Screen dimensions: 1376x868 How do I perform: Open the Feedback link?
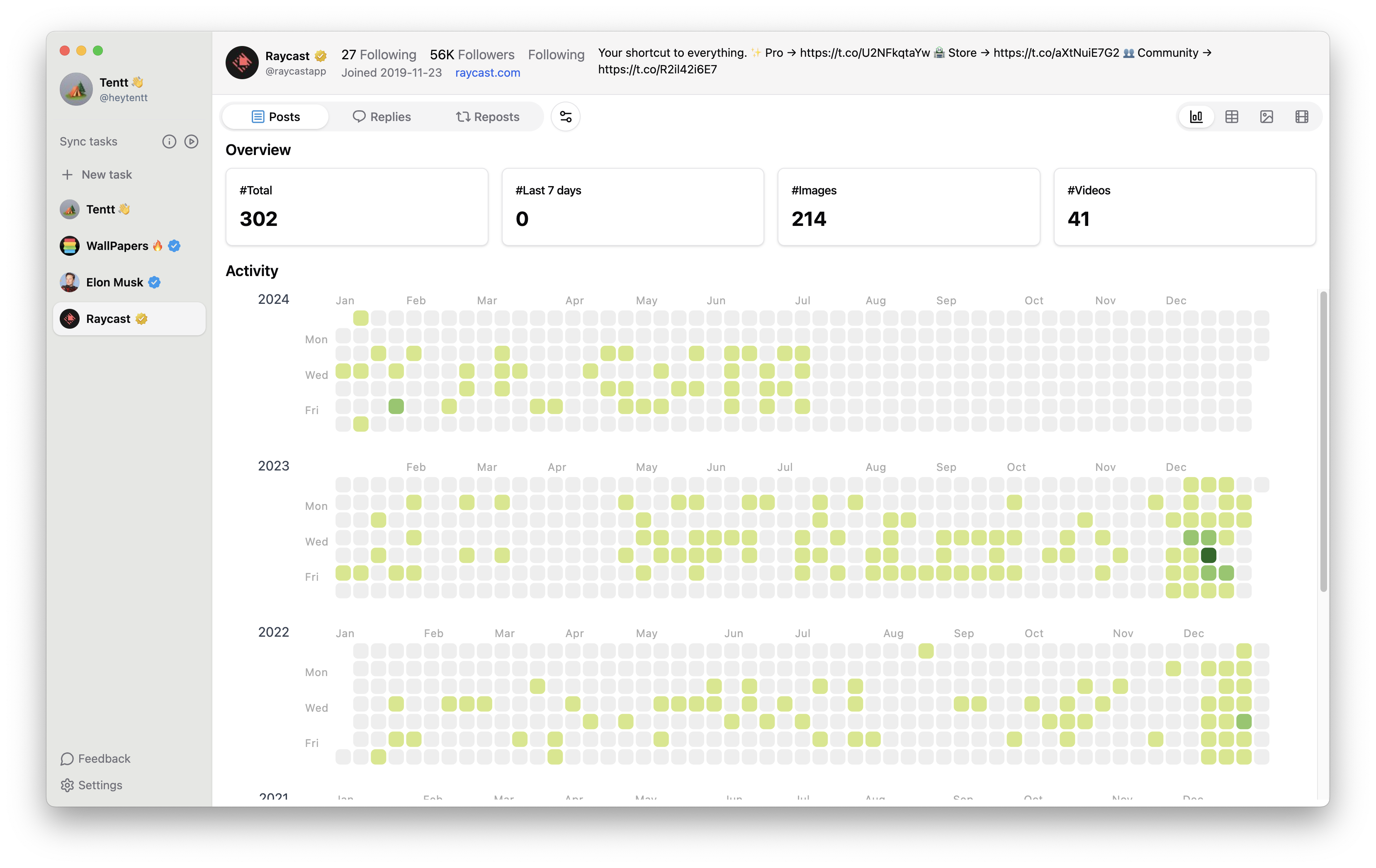96,758
